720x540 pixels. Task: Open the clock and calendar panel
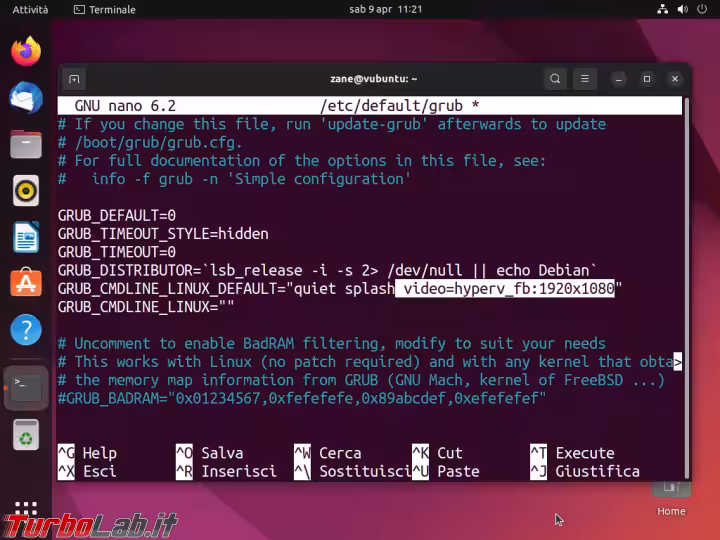pyautogui.click(x=385, y=9)
